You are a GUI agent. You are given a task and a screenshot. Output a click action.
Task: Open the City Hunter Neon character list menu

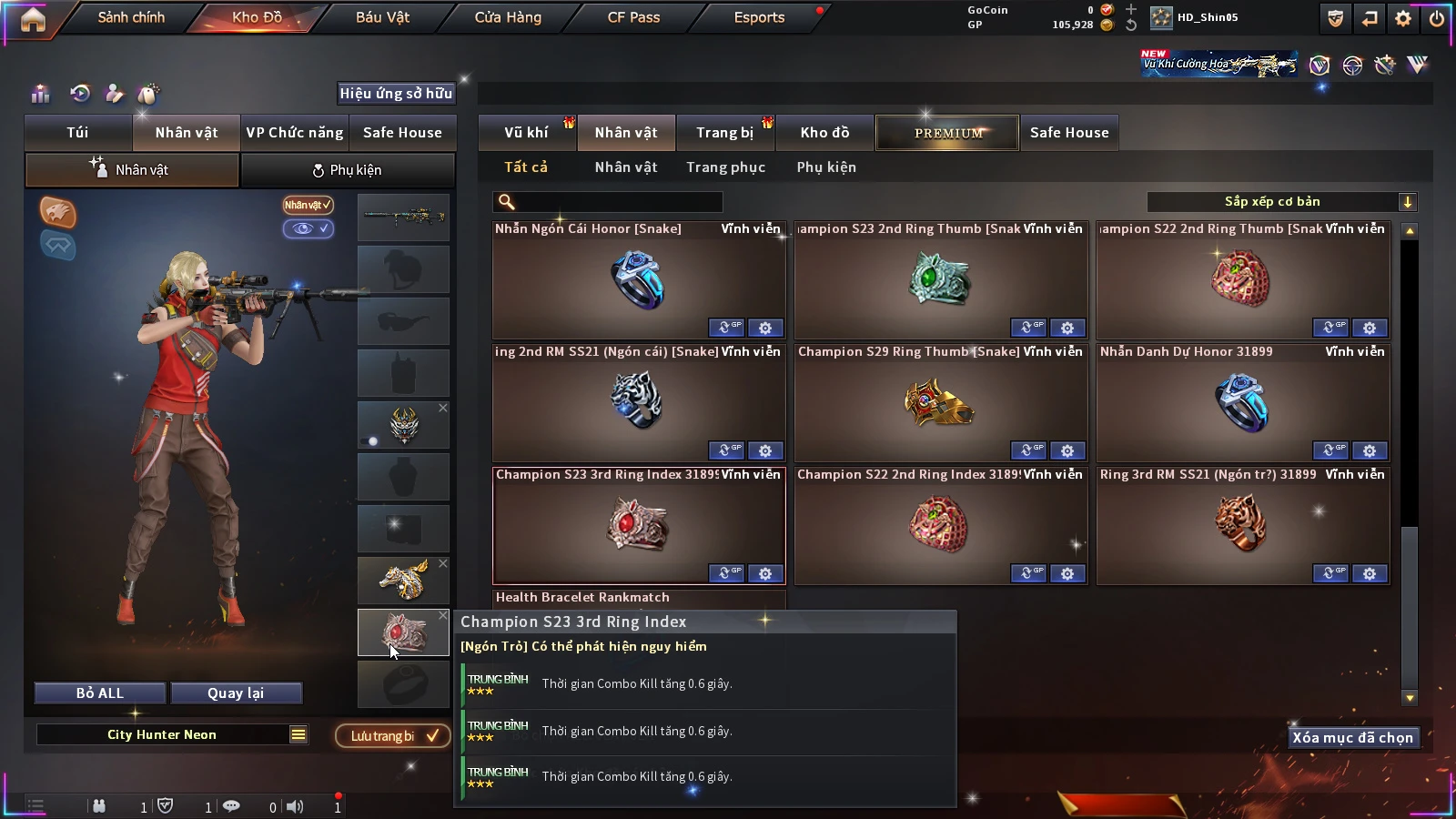click(x=298, y=734)
